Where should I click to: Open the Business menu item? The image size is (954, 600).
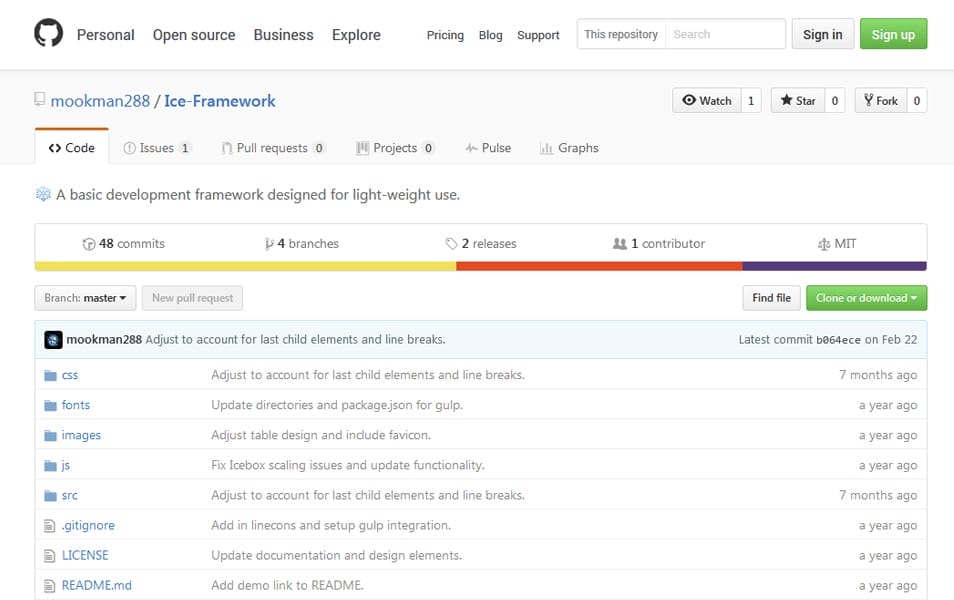(x=284, y=35)
